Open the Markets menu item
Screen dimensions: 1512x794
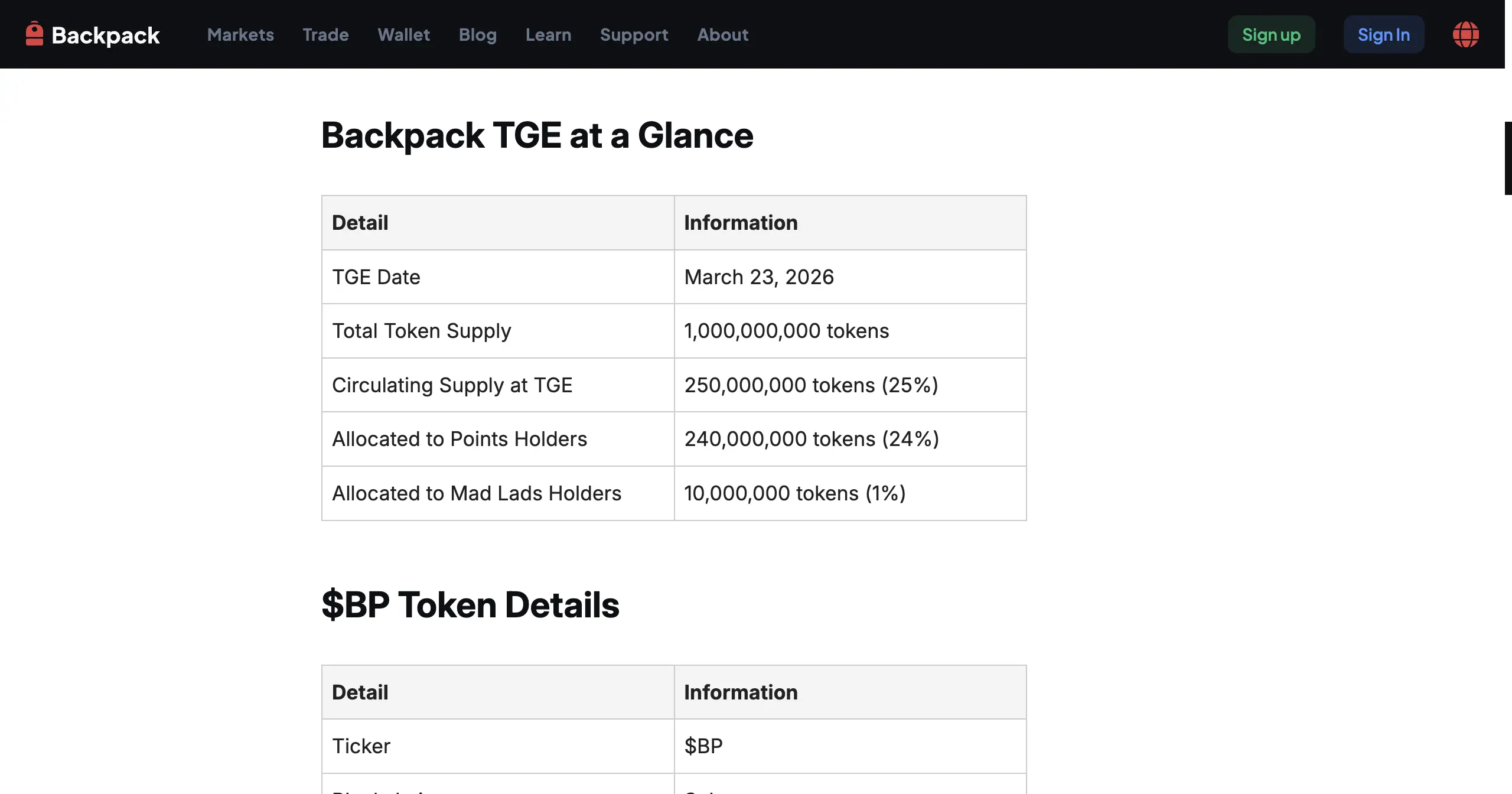click(240, 34)
